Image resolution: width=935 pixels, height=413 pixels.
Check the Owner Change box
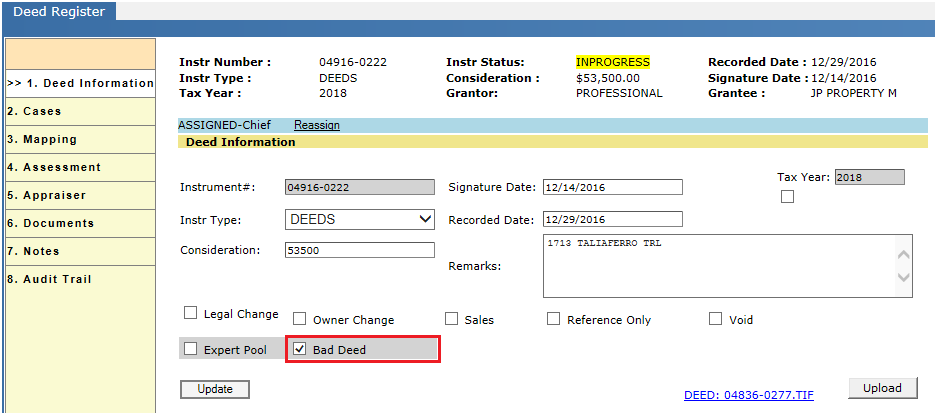tap(299, 319)
